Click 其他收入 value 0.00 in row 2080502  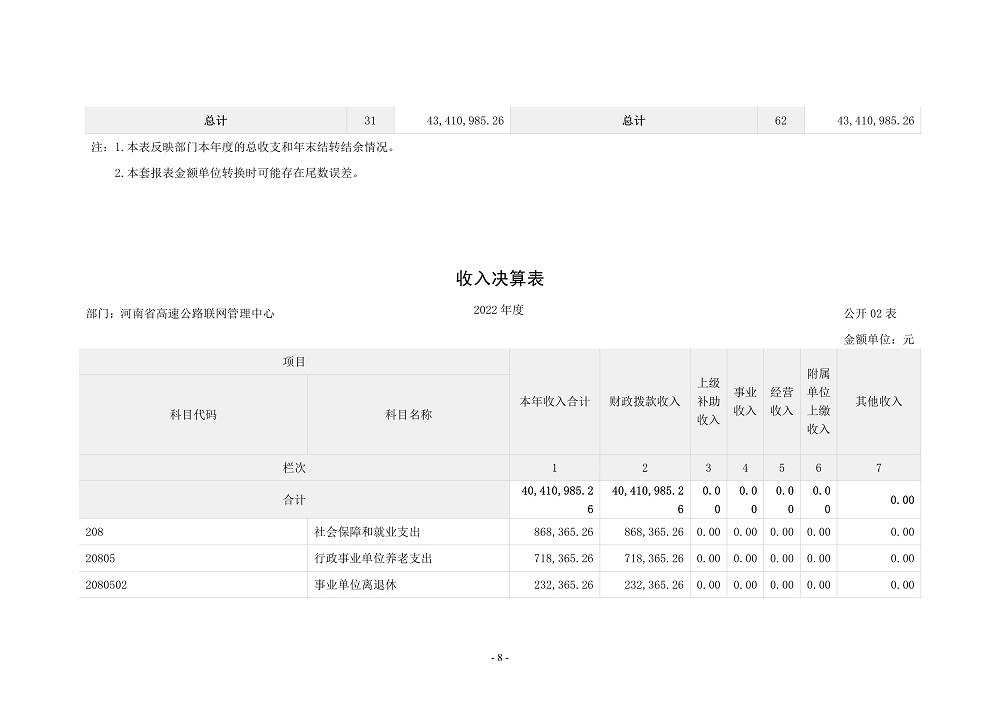[902, 585]
